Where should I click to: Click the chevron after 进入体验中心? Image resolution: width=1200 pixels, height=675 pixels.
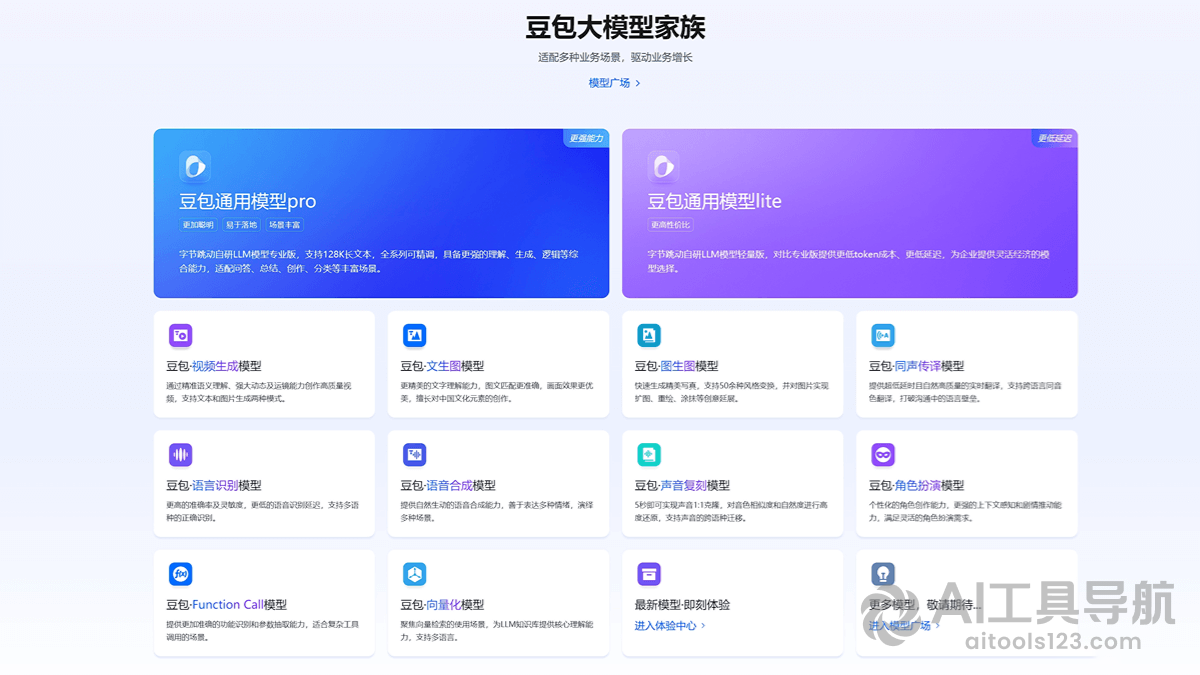704,626
